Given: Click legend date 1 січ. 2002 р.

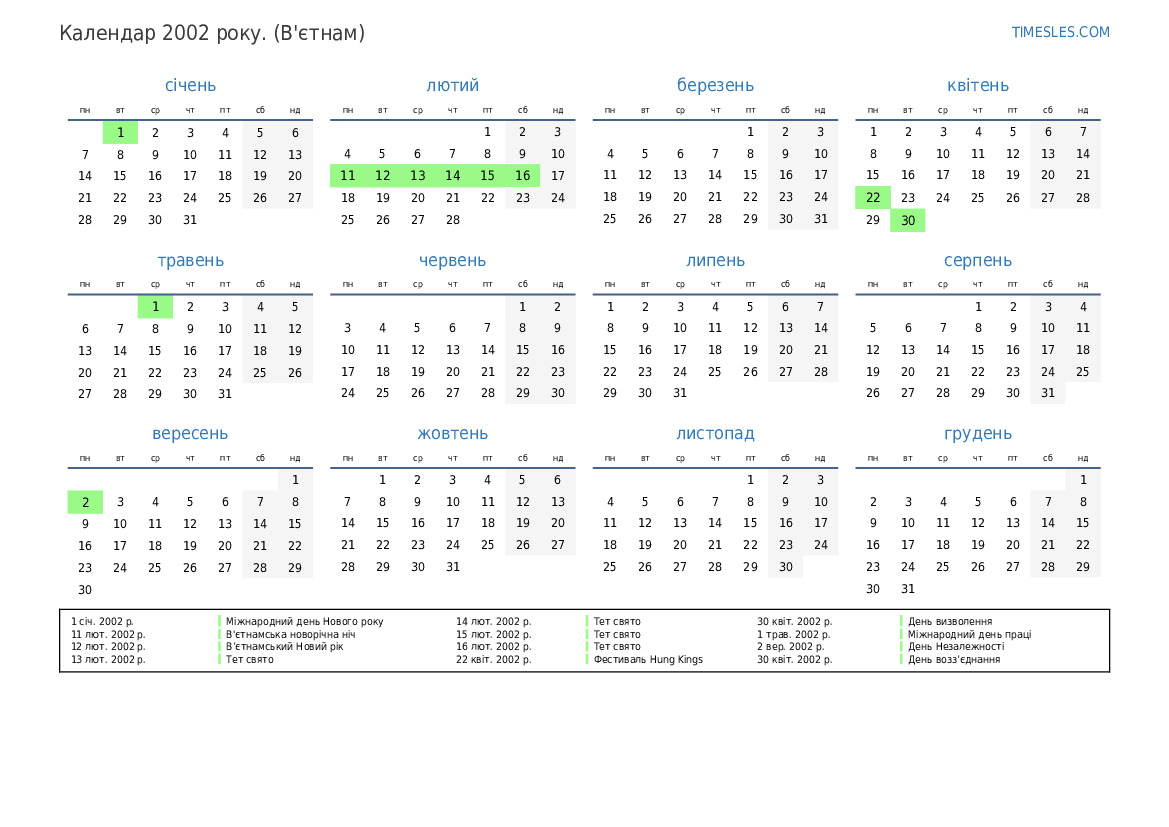Looking at the screenshot, I should [102, 621].
